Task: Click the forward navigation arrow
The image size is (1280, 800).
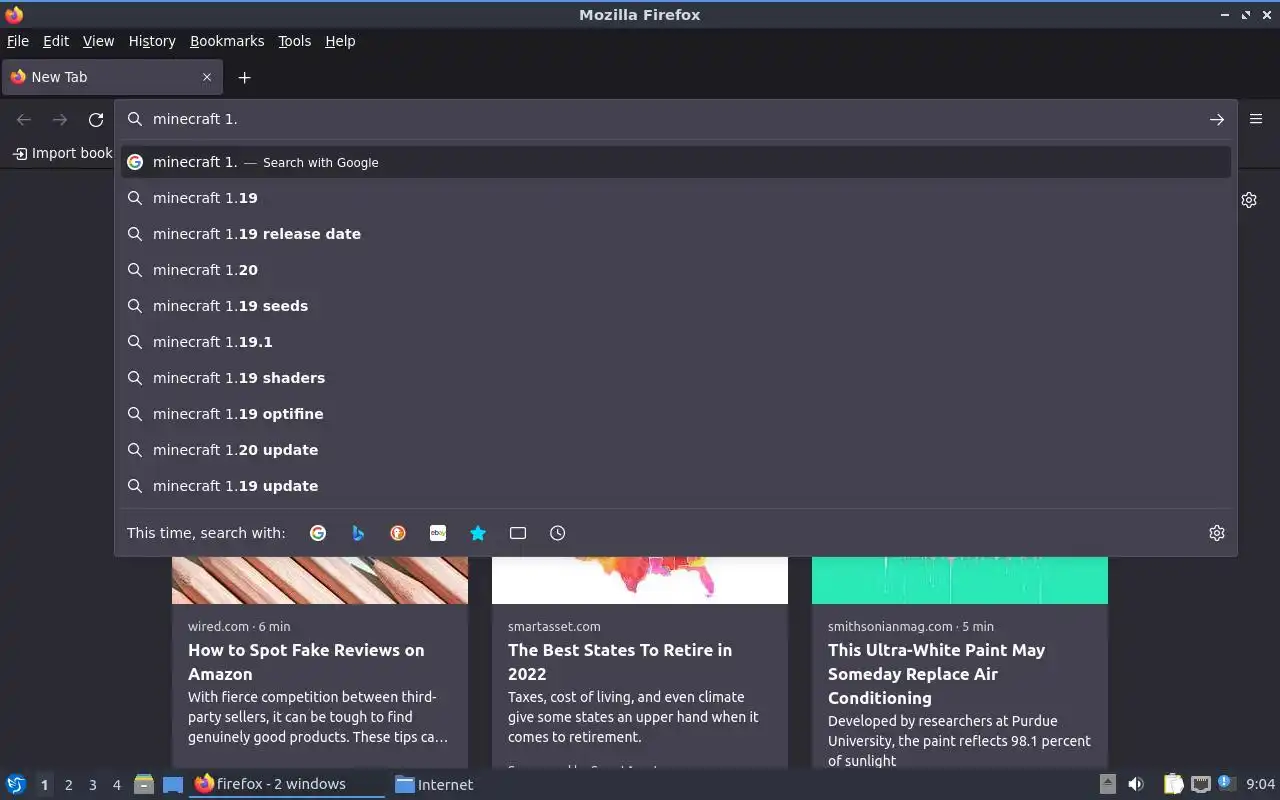Action: 60,120
